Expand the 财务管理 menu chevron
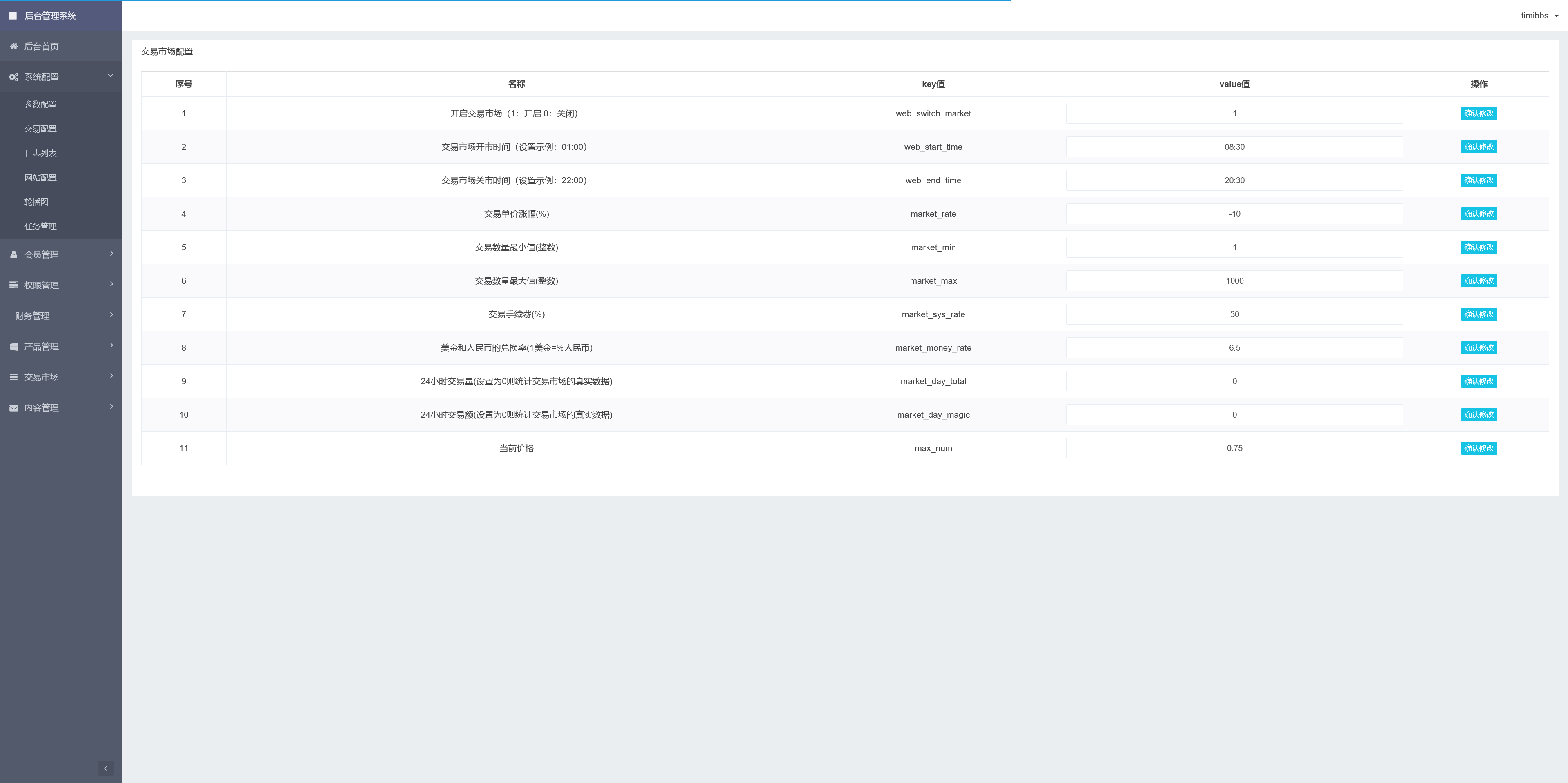1568x783 pixels. (111, 314)
